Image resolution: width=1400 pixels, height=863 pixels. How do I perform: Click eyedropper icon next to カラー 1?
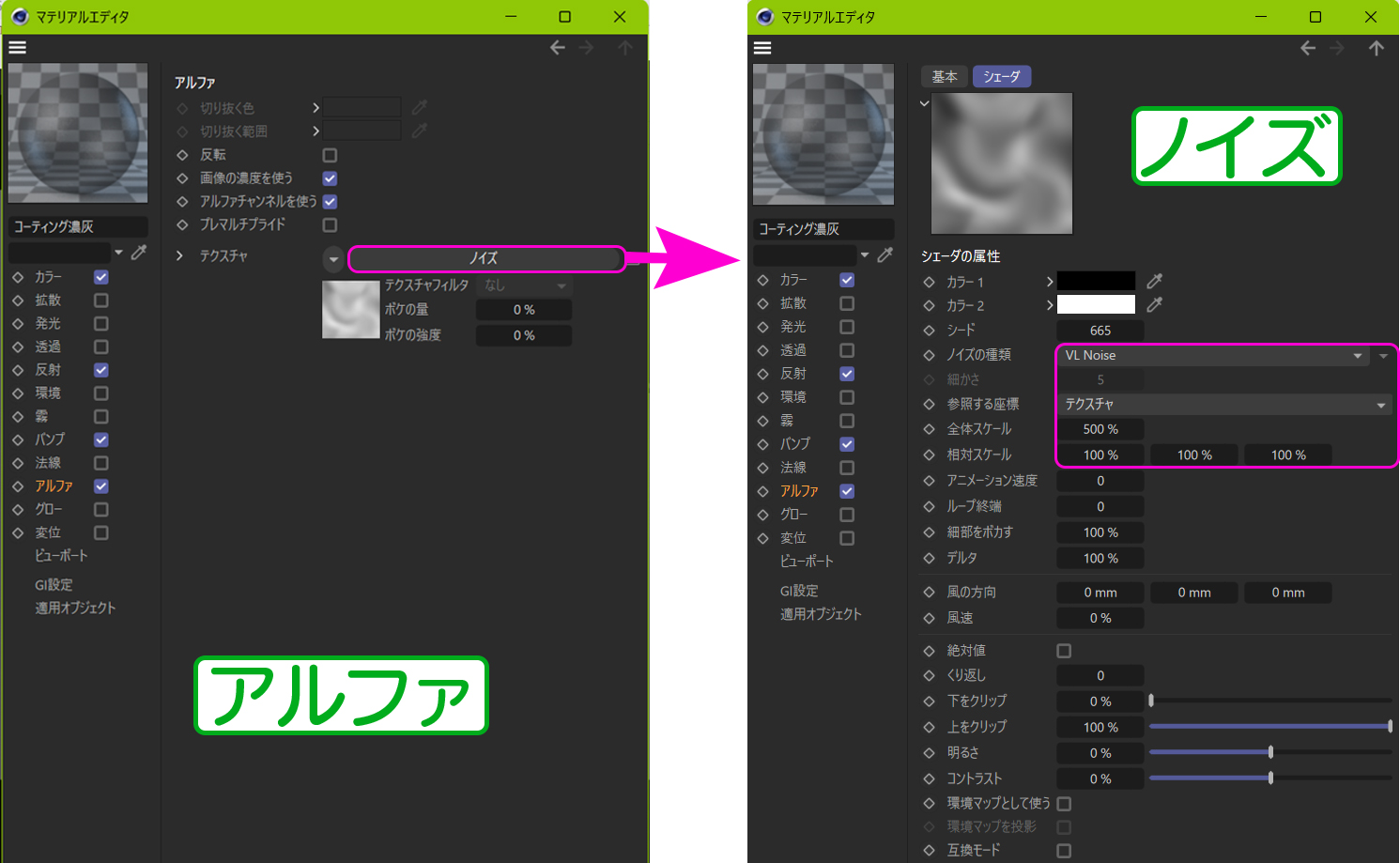[1155, 281]
